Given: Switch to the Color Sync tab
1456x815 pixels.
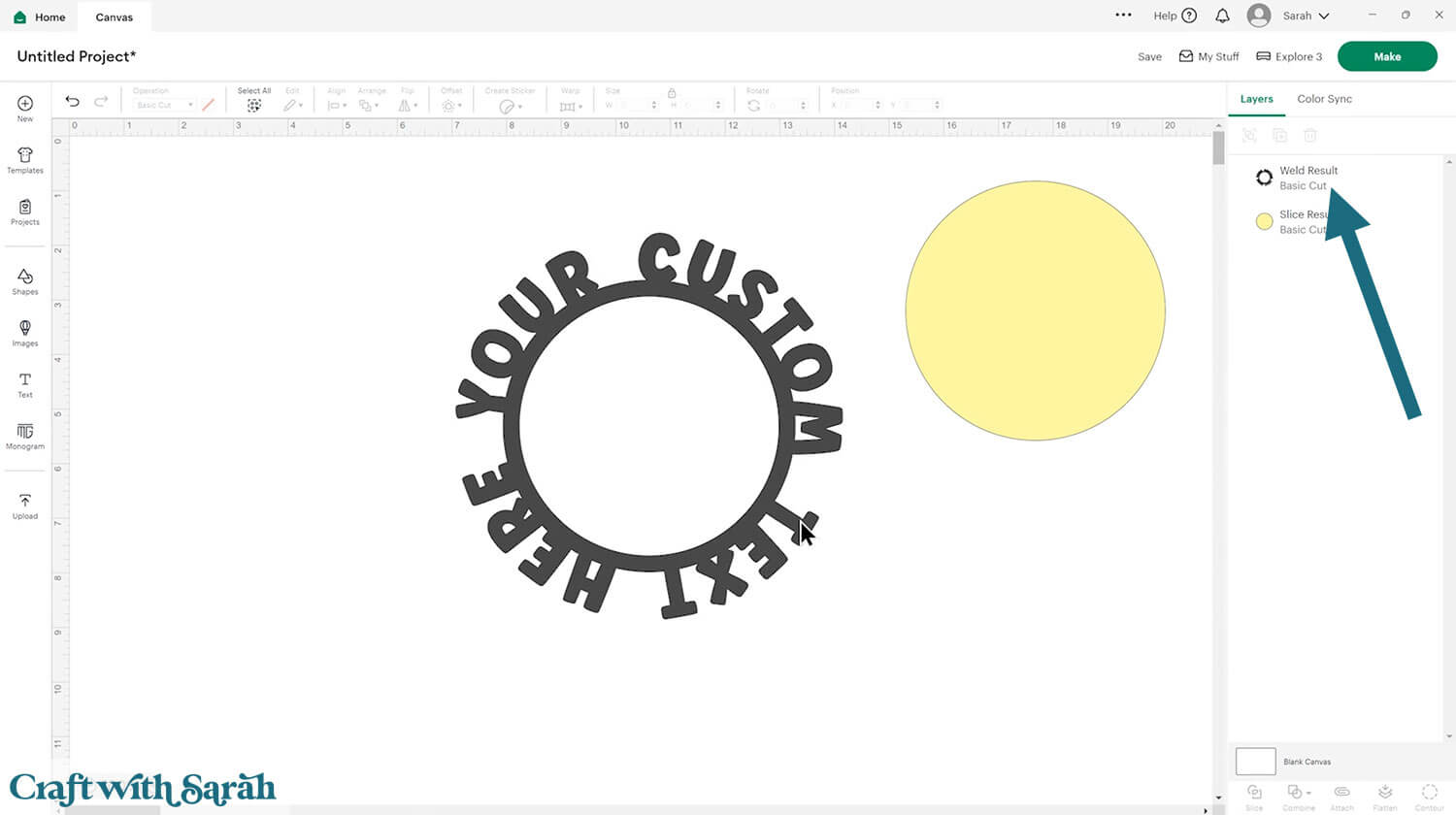Looking at the screenshot, I should (x=1324, y=99).
